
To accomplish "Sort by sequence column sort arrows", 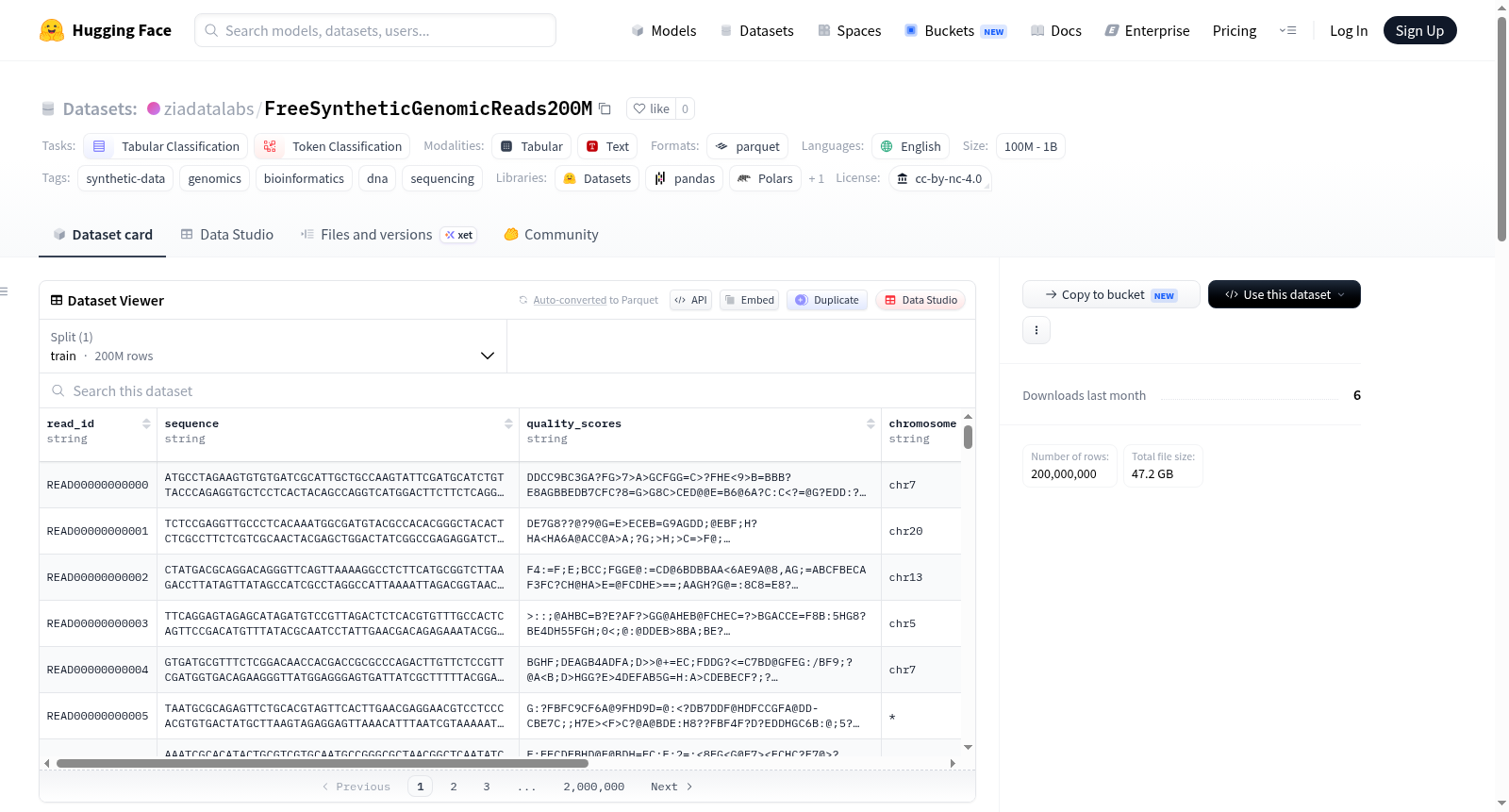I will click(x=508, y=423).
